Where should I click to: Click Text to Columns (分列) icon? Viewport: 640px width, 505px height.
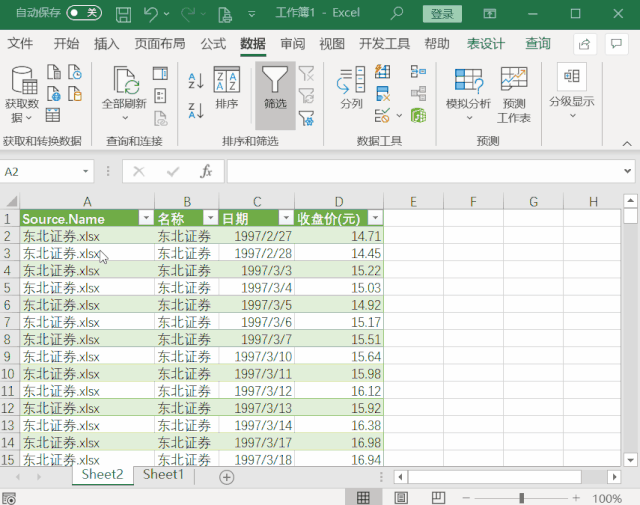pos(351,88)
